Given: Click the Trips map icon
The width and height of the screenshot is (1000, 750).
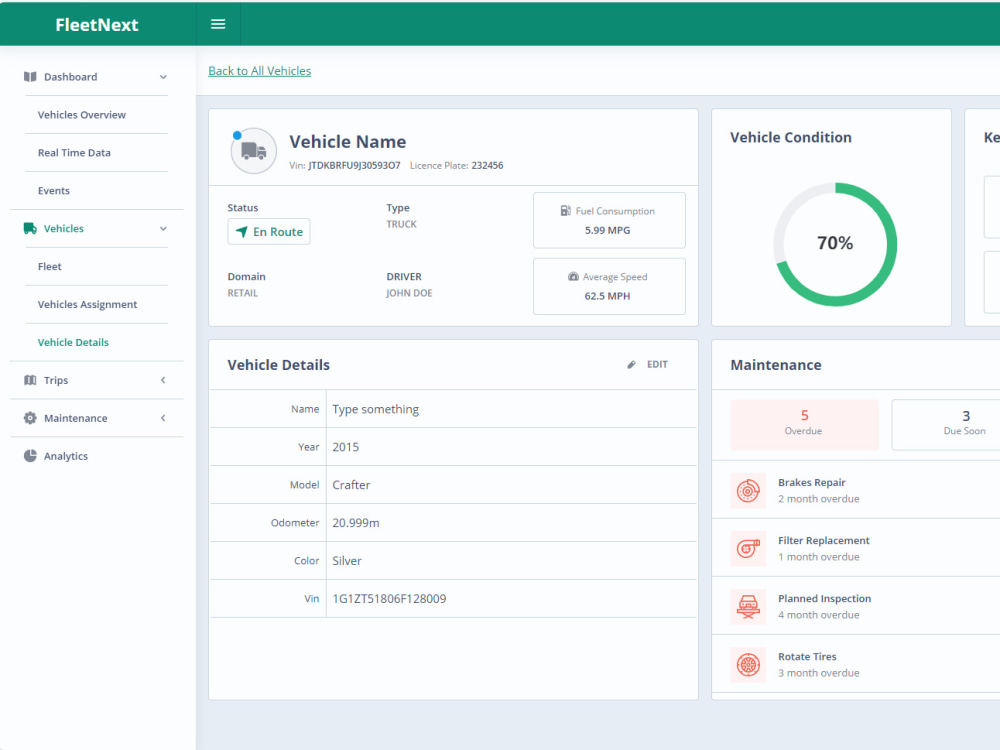Looking at the screenshot, I should point(30,380).
